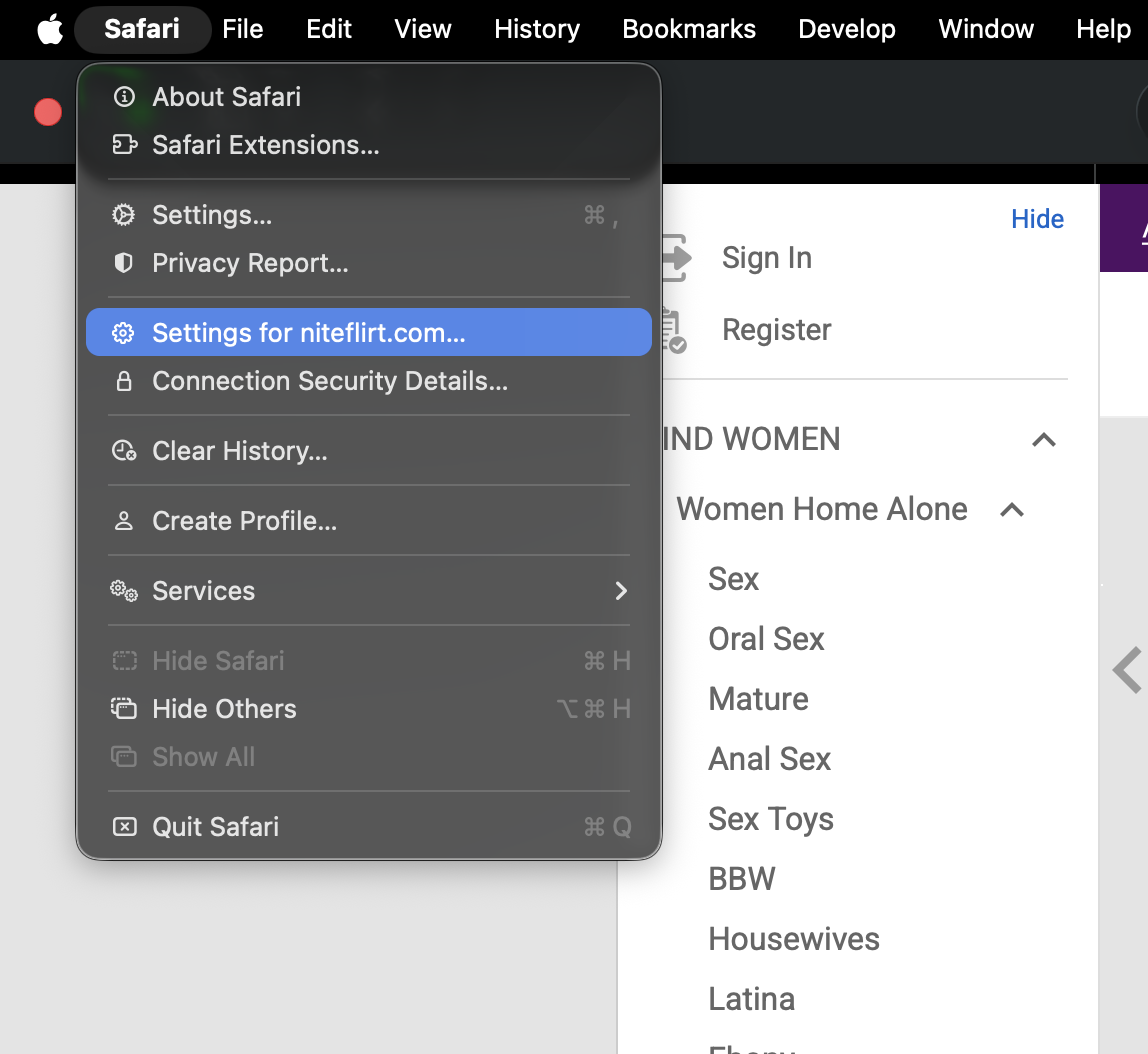The image size is (1148, 1054).
Task: Click the Safari Extensions puzzle icon
Action: point(124,145)
